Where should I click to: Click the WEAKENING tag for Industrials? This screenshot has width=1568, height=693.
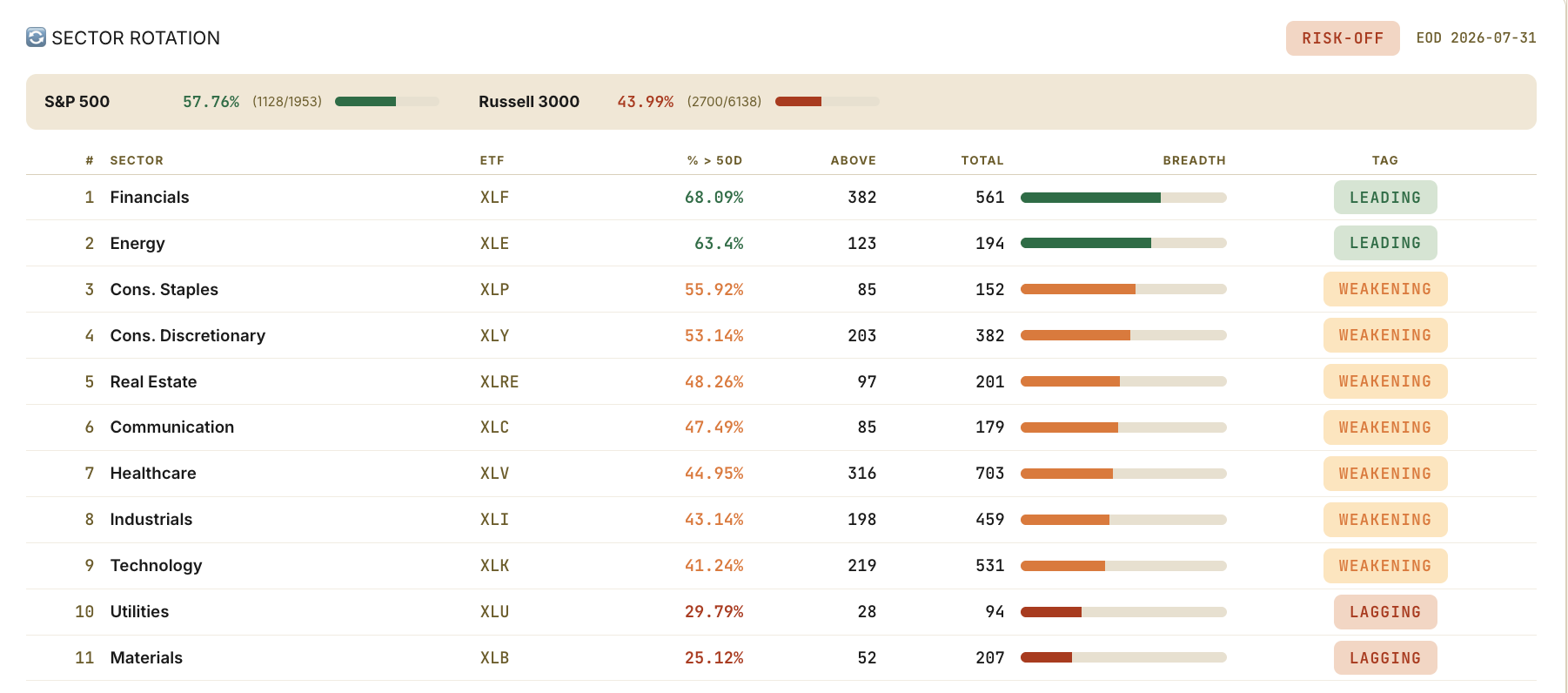1385,520
